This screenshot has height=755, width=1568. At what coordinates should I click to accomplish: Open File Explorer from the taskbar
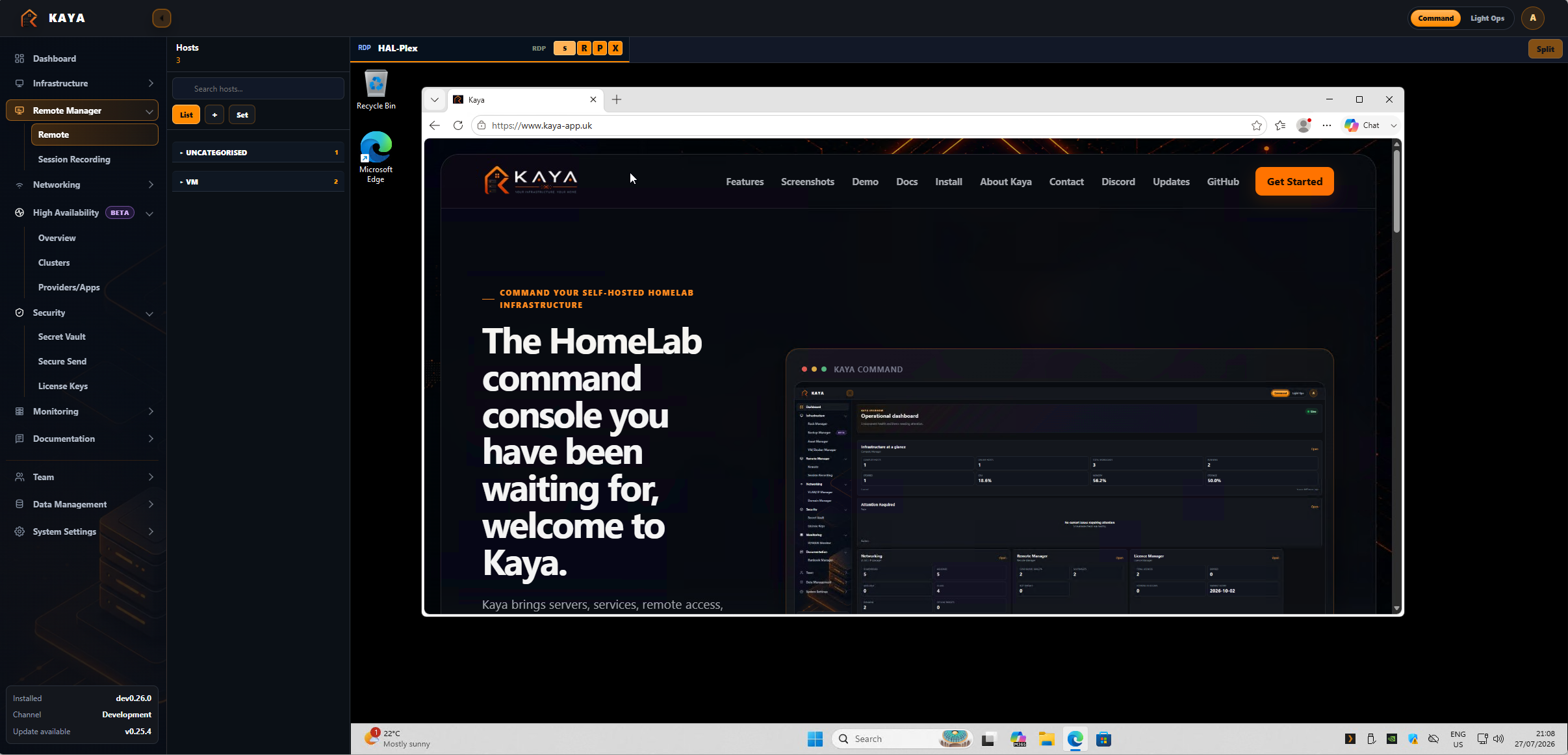click(1046, 739)
